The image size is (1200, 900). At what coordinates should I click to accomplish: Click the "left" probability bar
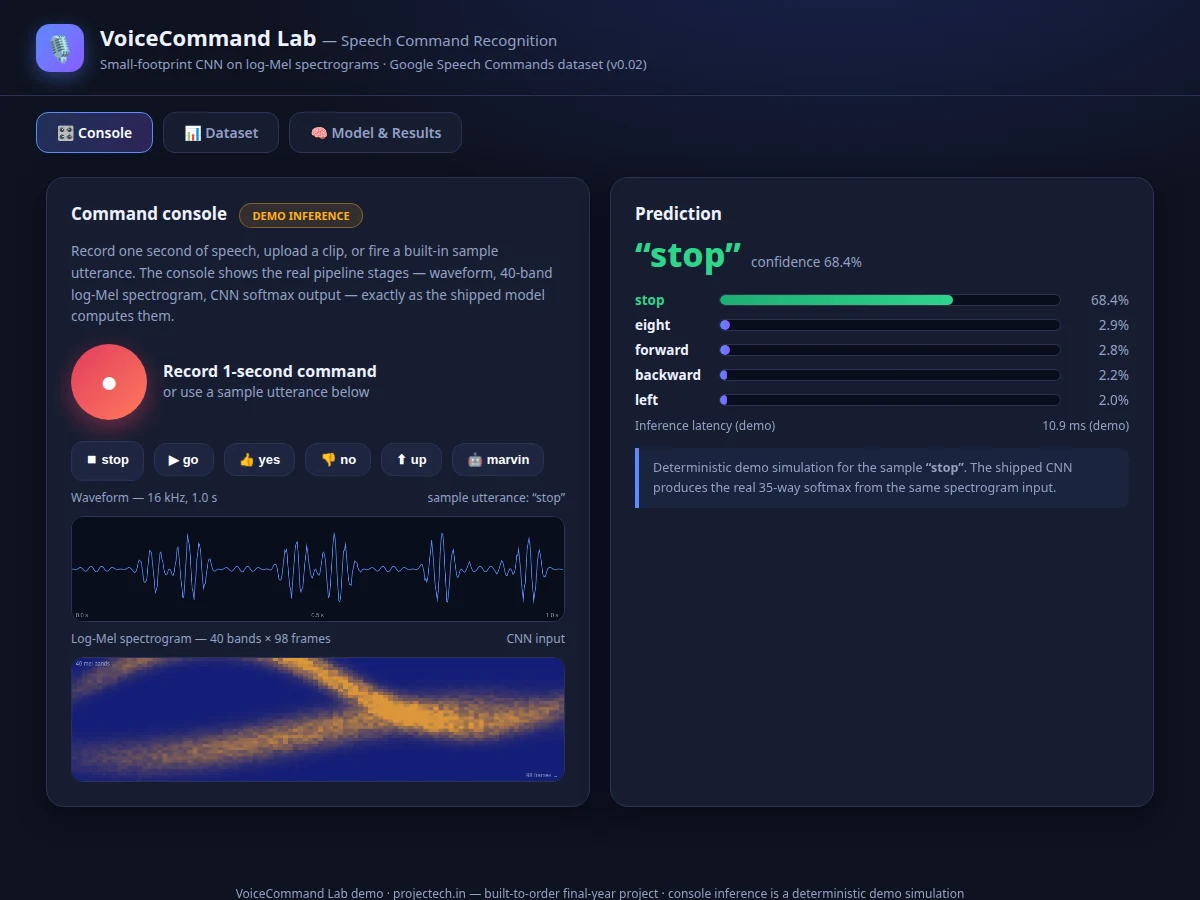890,400
